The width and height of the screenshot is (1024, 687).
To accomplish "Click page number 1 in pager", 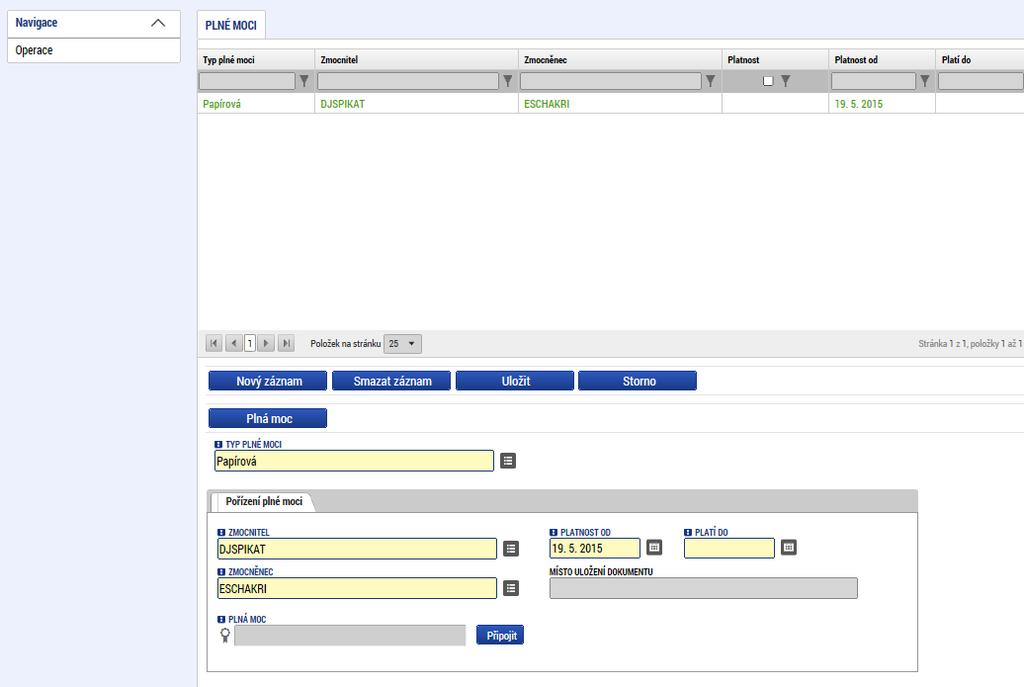I will point(250,344).
